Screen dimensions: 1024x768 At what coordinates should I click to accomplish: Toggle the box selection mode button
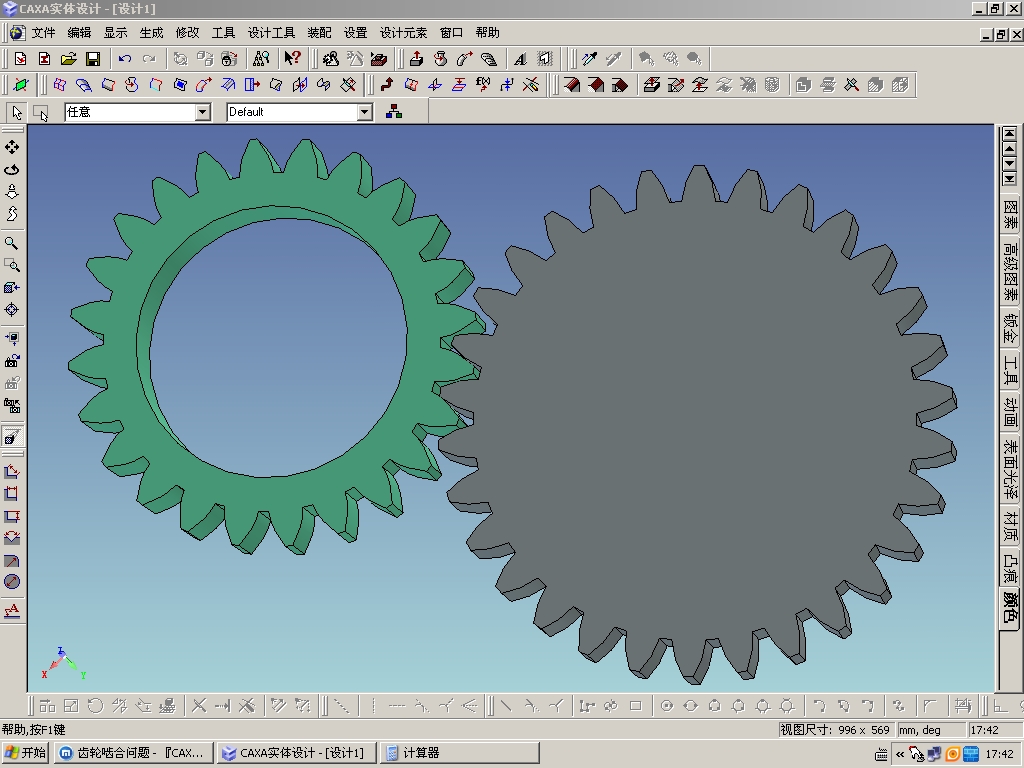click(x=41, y=112)
